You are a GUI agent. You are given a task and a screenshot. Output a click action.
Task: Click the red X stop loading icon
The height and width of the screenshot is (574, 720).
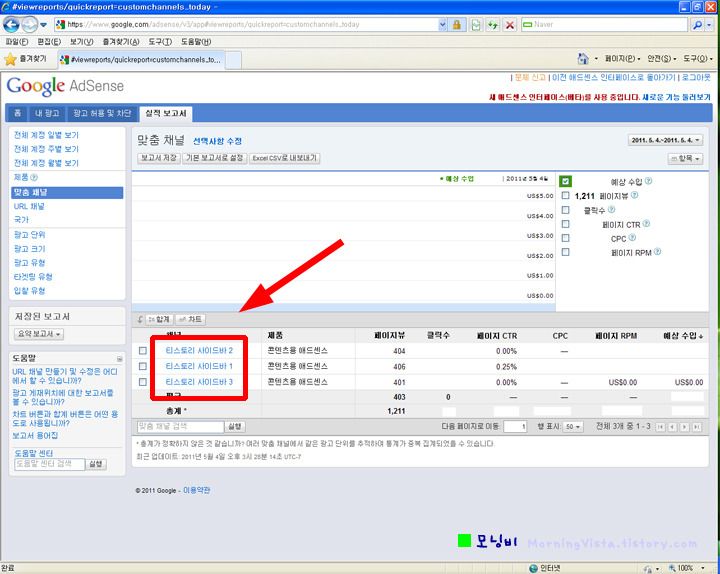pyautogui.click(x=510, y=25)
